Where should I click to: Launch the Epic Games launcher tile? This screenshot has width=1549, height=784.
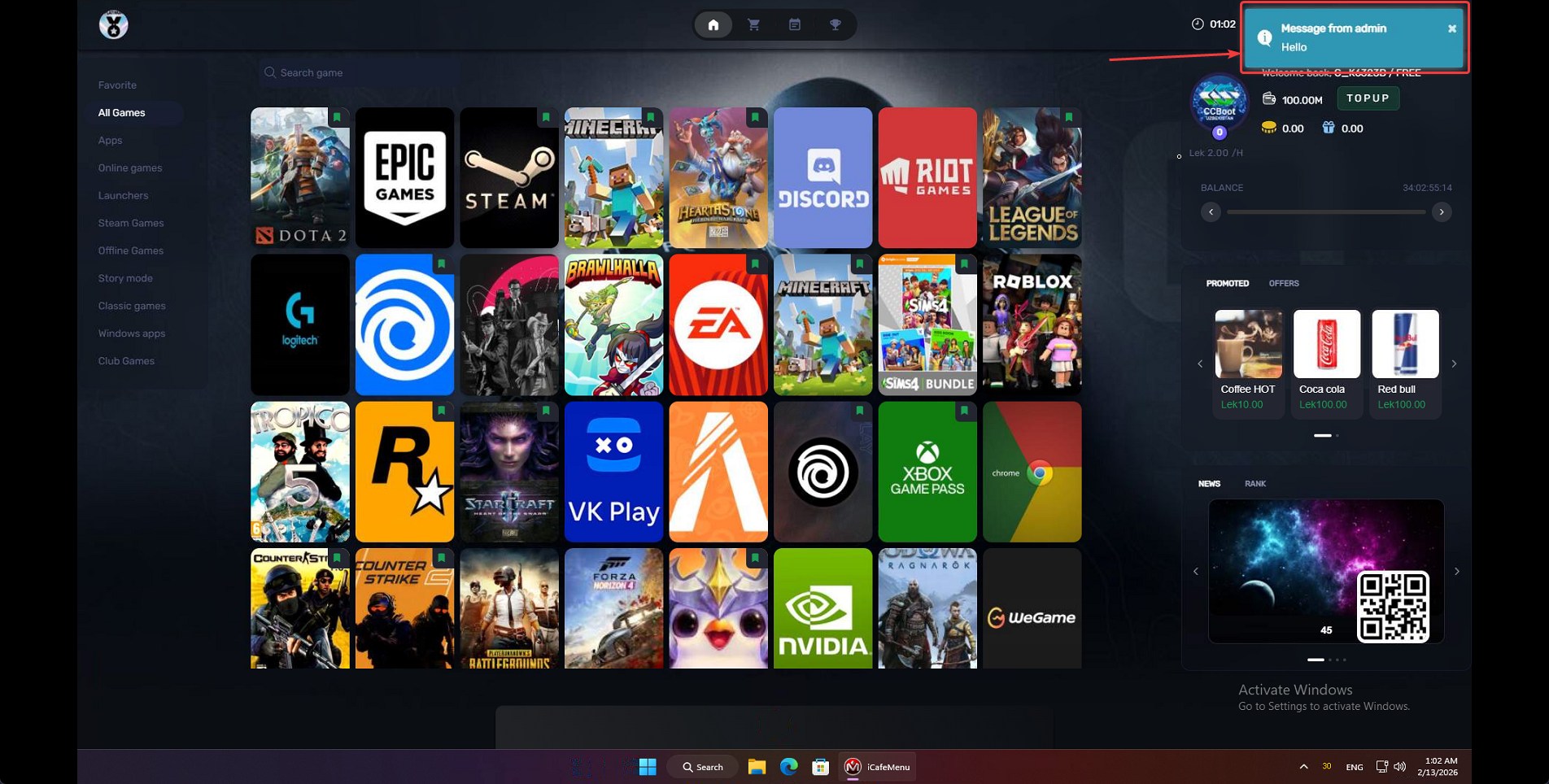pos(404,178)
